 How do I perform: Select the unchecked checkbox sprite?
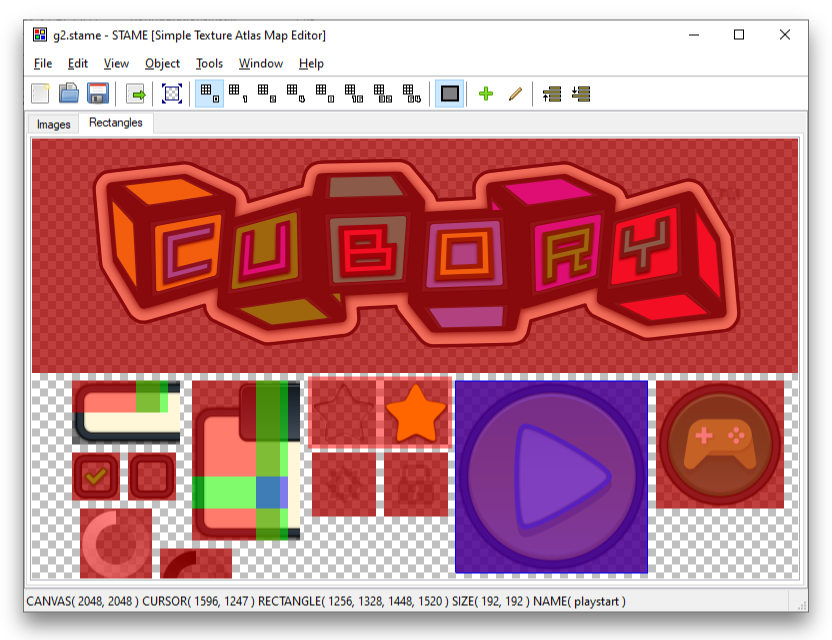[x=152, y=476]
